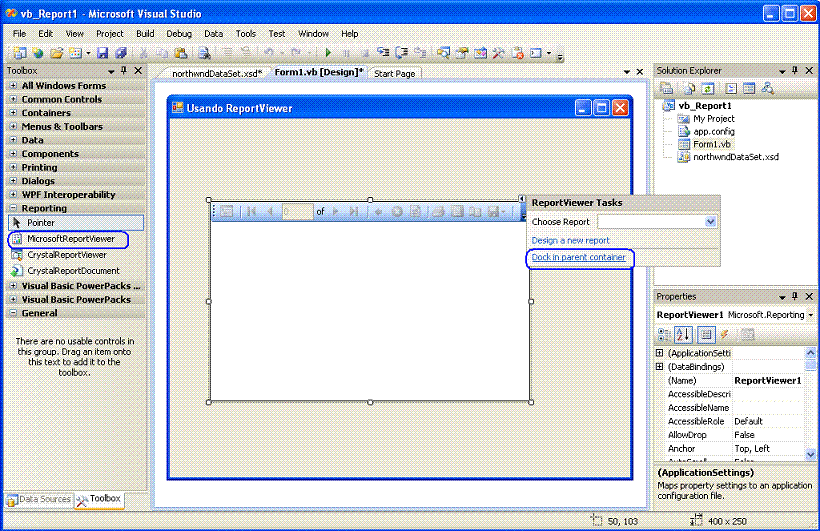Click View Code icon in Solution Explorer
Viewport: 820px width, 531px height.
[x=731, y=88]
